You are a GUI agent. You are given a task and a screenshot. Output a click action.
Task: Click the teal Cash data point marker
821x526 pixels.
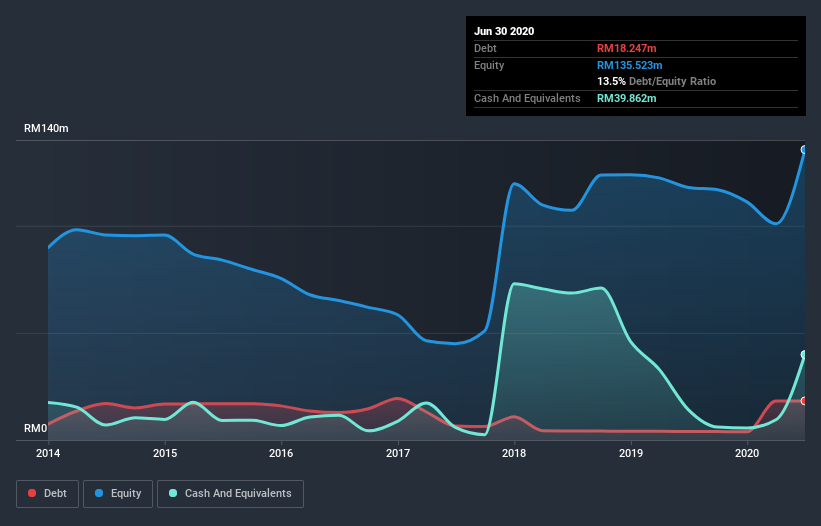pos(804,355)
